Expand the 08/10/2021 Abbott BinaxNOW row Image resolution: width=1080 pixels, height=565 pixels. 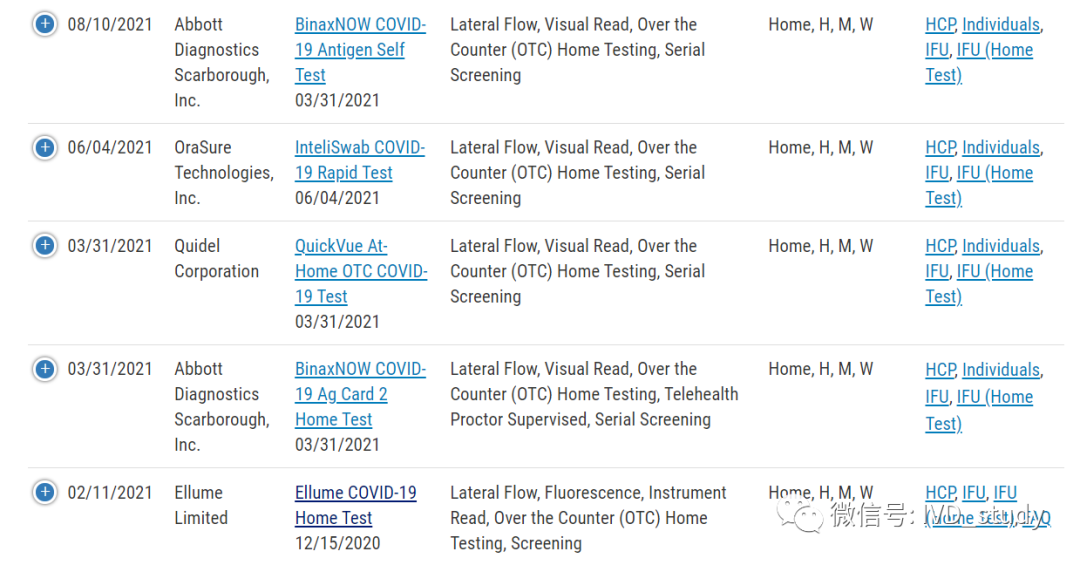(x=44, y=24)
